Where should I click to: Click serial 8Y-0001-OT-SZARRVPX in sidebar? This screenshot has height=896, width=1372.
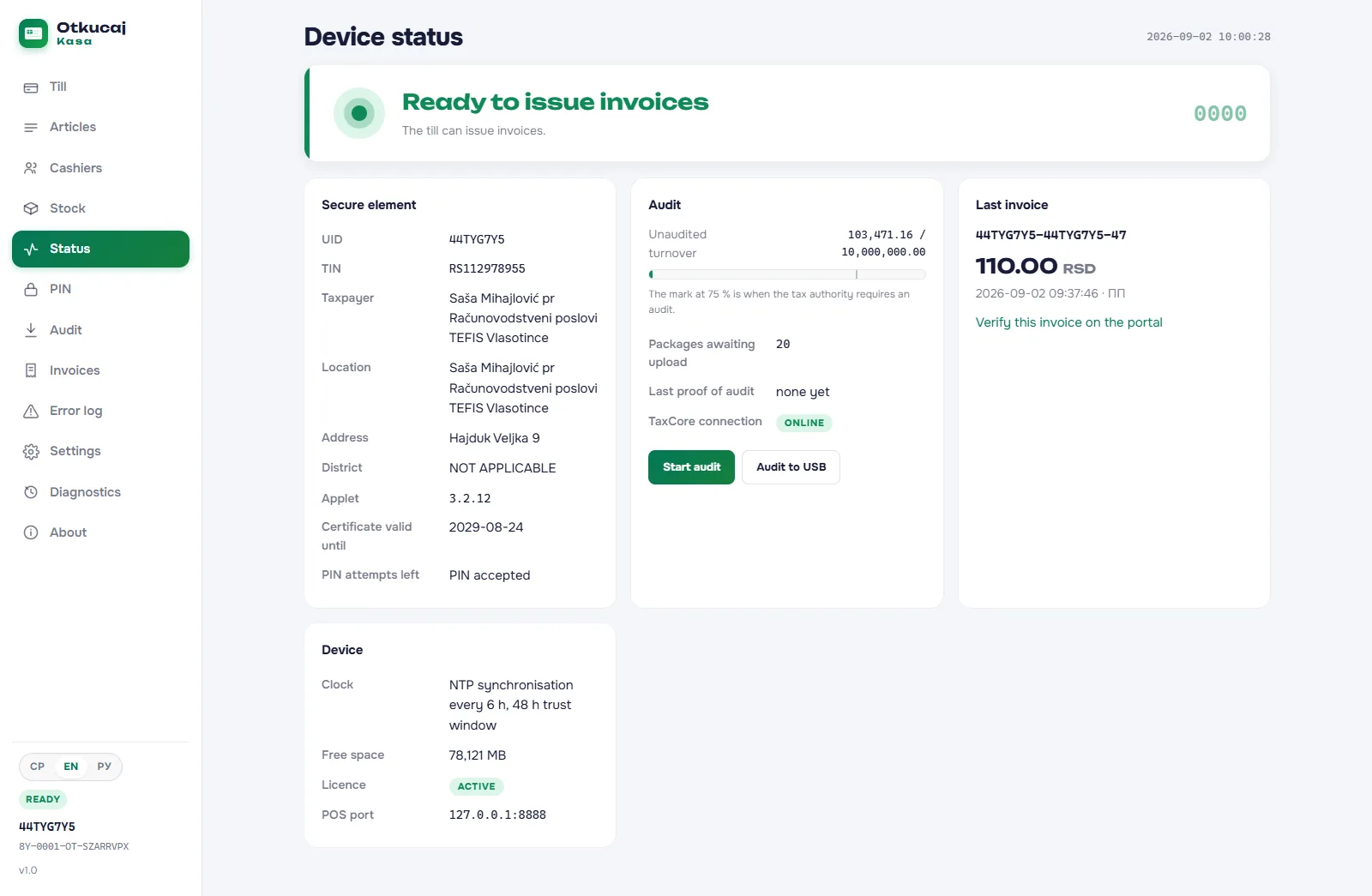pyautogui.click(x=74, y=846)
